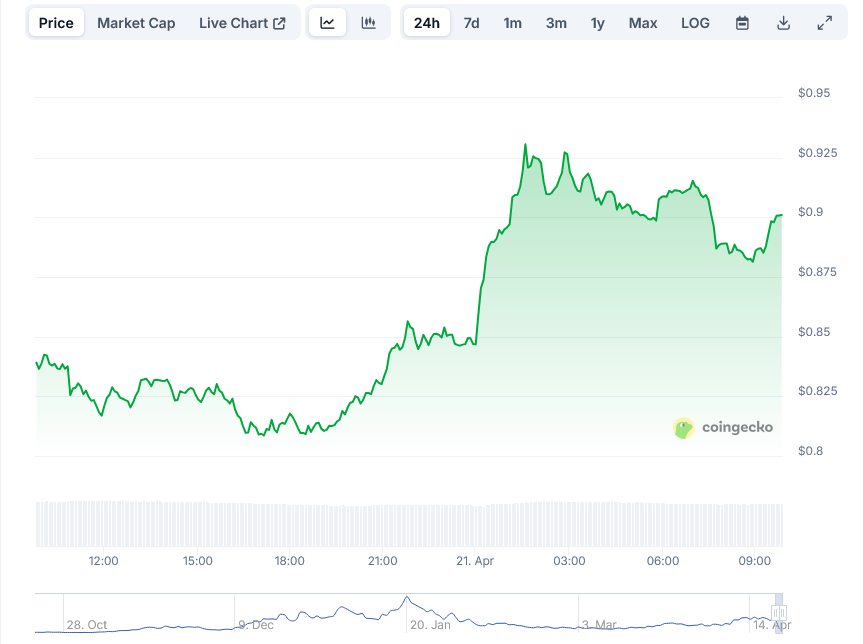Viewport: 863px width, 644px height.
Task: Switch to the candlestick chart icon
Action: (x=369, y=22)
